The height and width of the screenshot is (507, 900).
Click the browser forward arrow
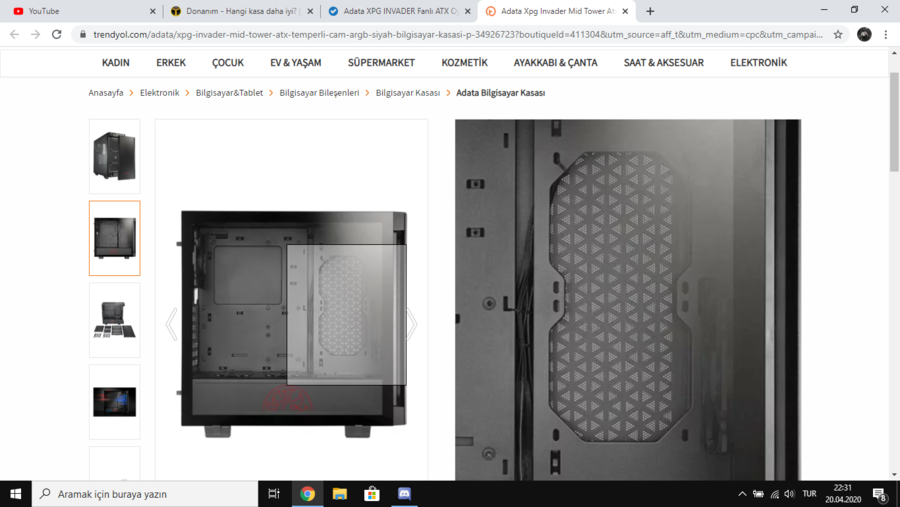(x=36, y=34)
